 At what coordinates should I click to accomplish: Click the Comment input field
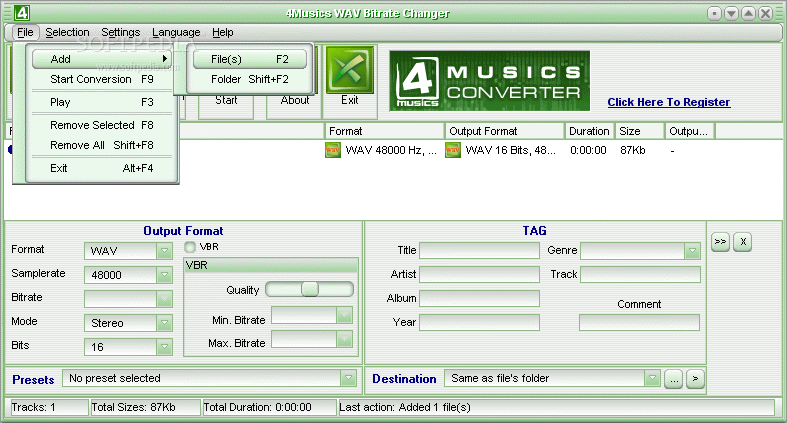[639, 323]
